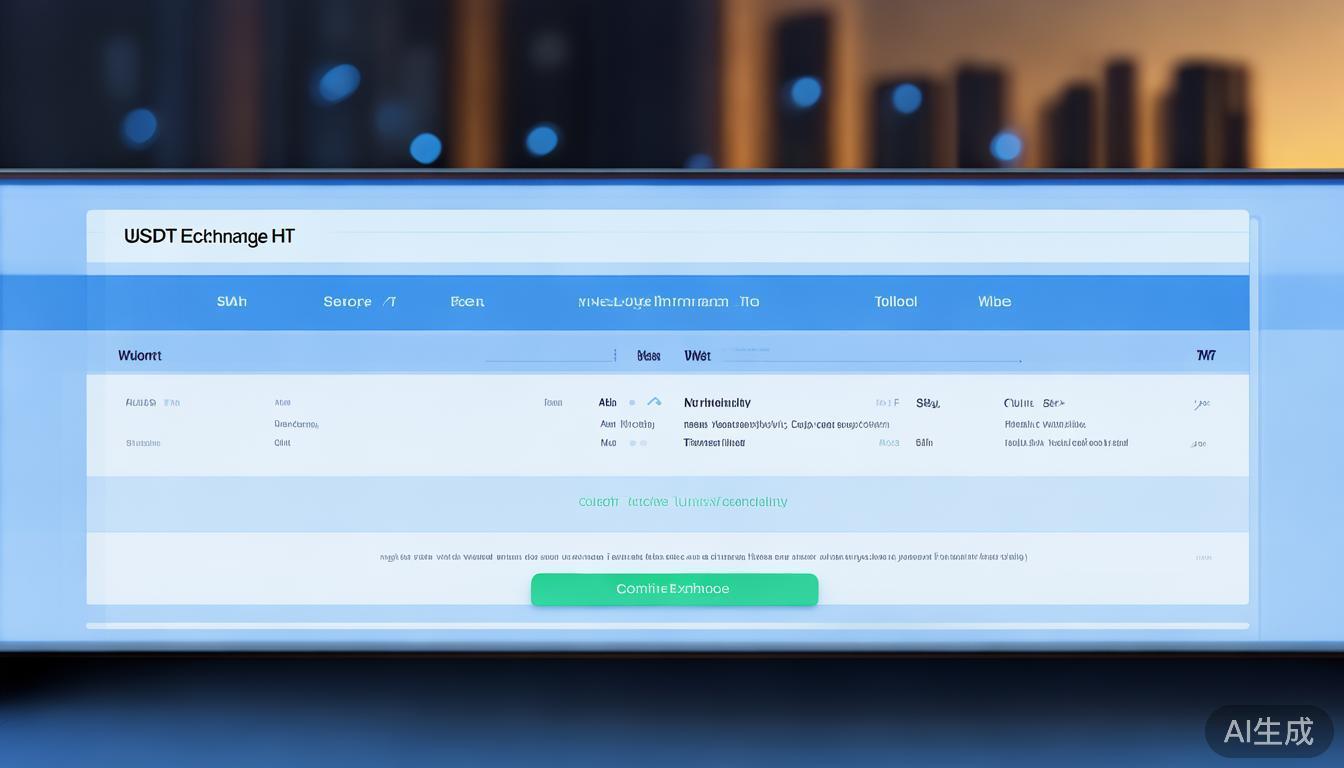Click the 'AI生成' watermark badge
Image resolution: width=1344 pixels, height=768 pixels.
(1268, 731)
